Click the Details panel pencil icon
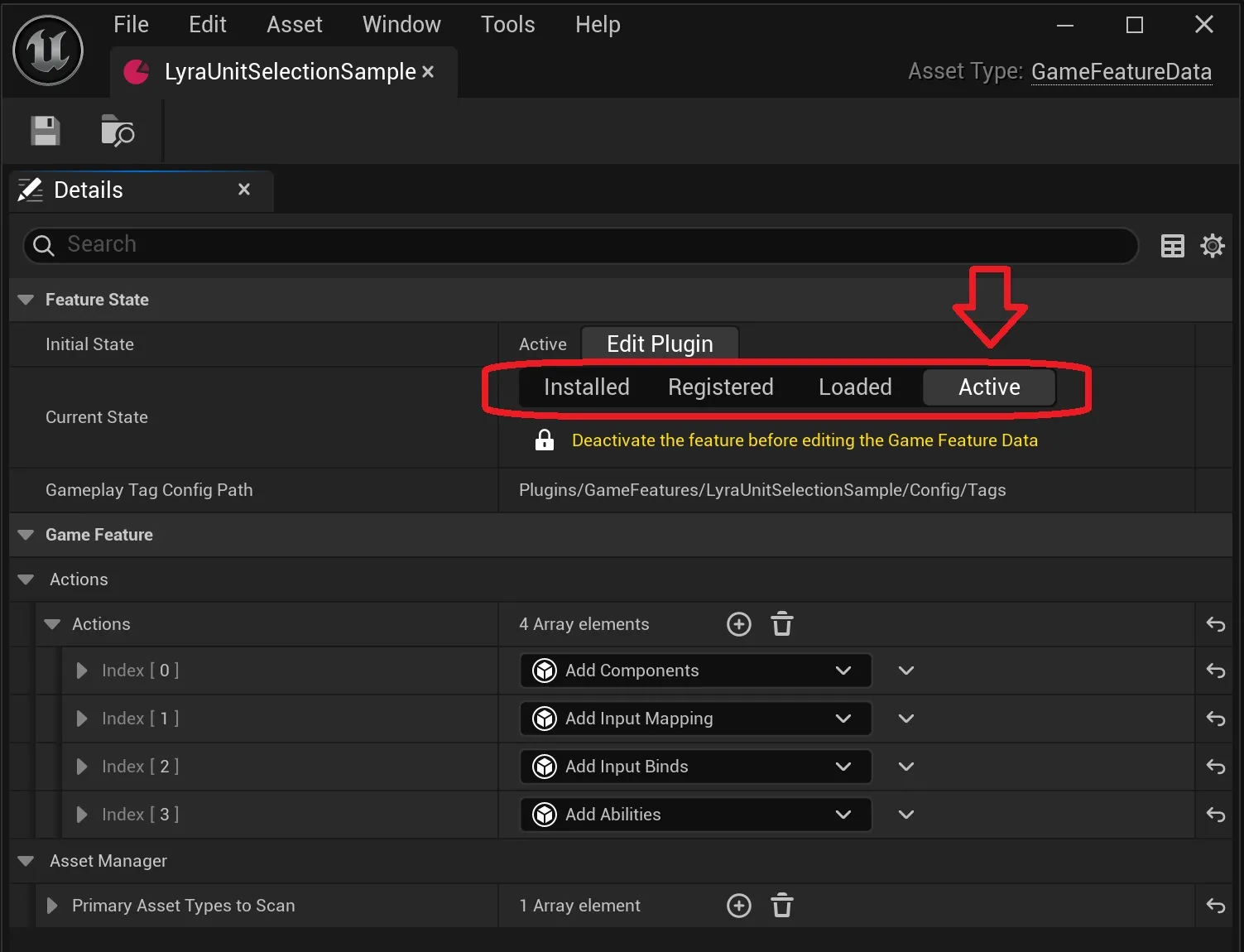This screenshot has height=952, width=1244. click(x=31, y=190)
